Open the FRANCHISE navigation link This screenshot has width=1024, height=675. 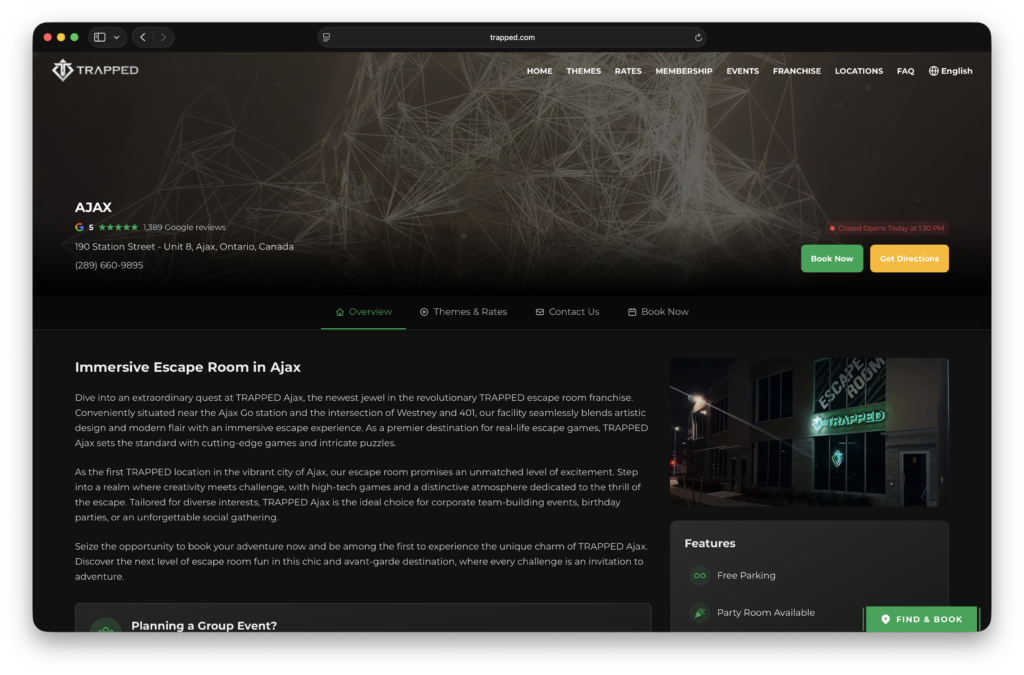(797, 71)
